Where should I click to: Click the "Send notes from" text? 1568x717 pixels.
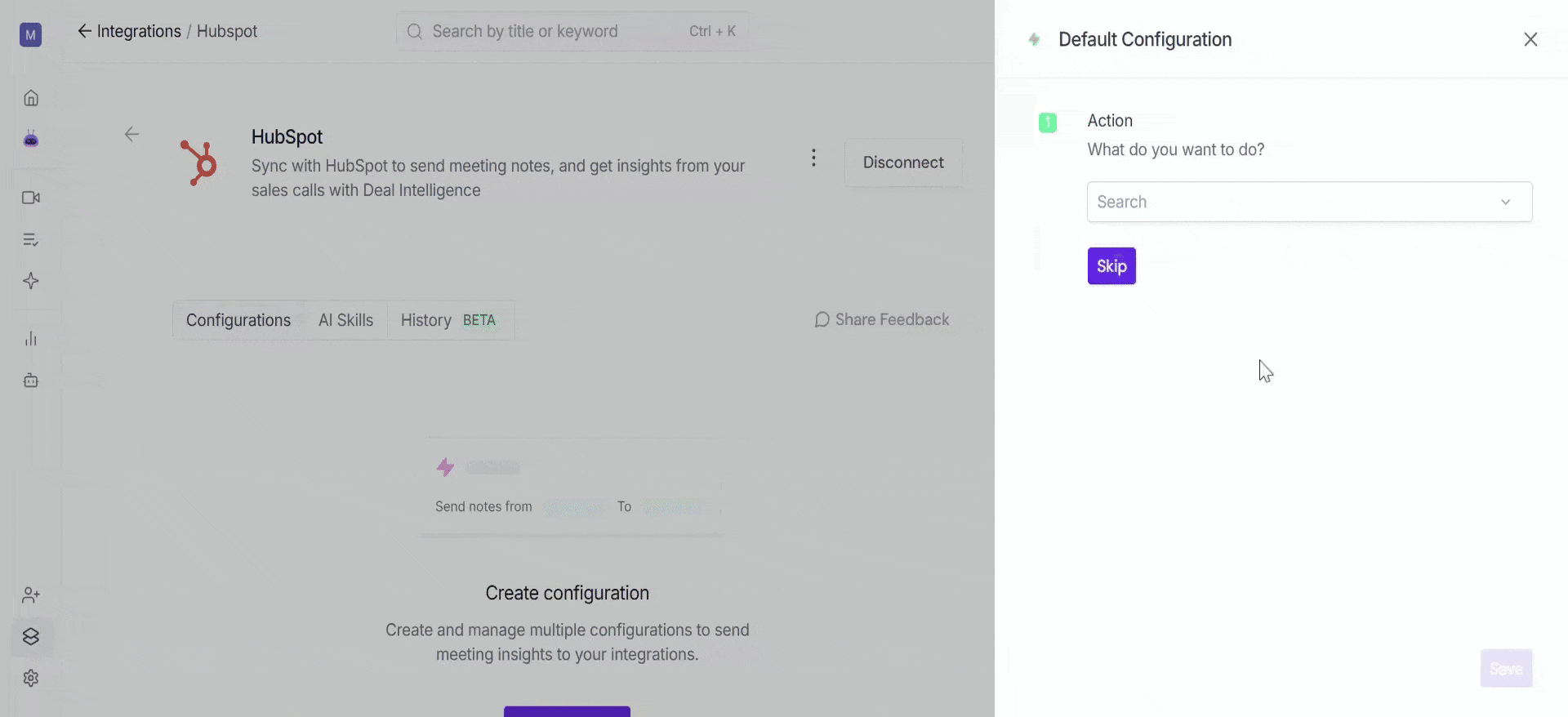[x=483, y=506]
